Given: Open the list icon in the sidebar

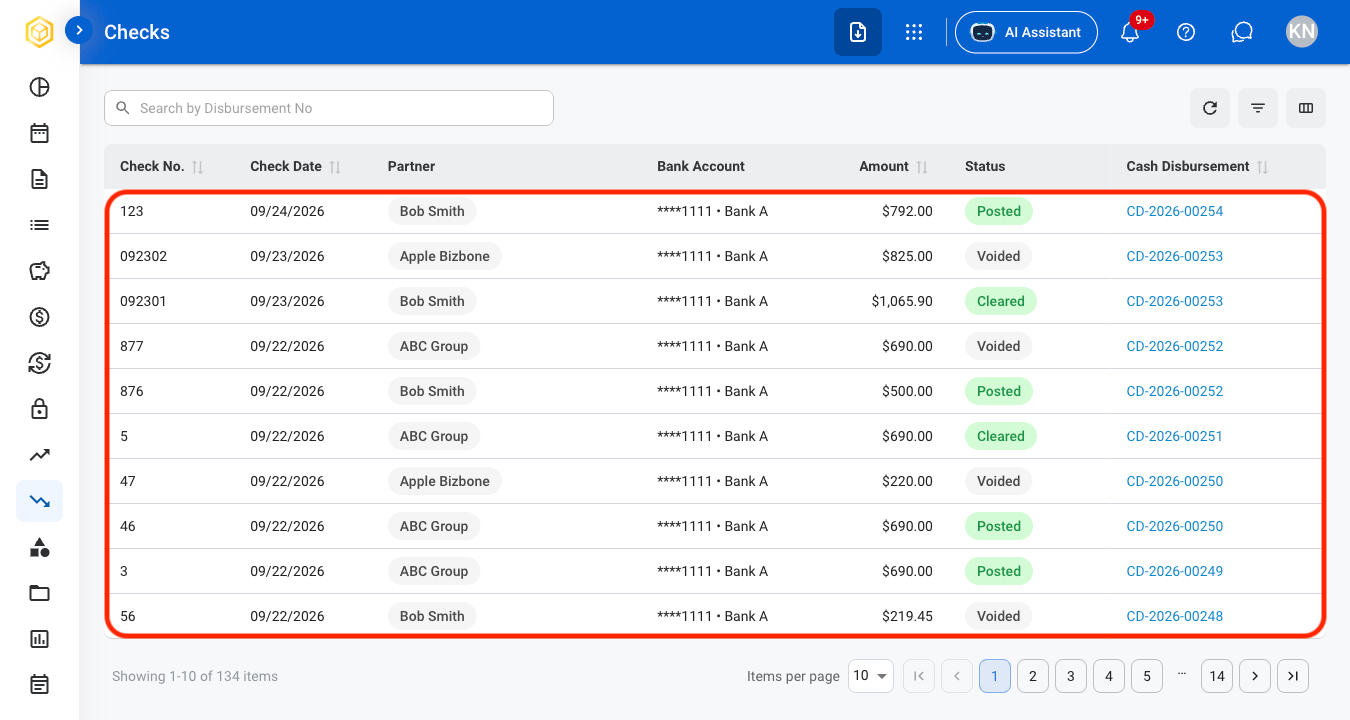Looking at the screenshot, I should coord(39,225).
